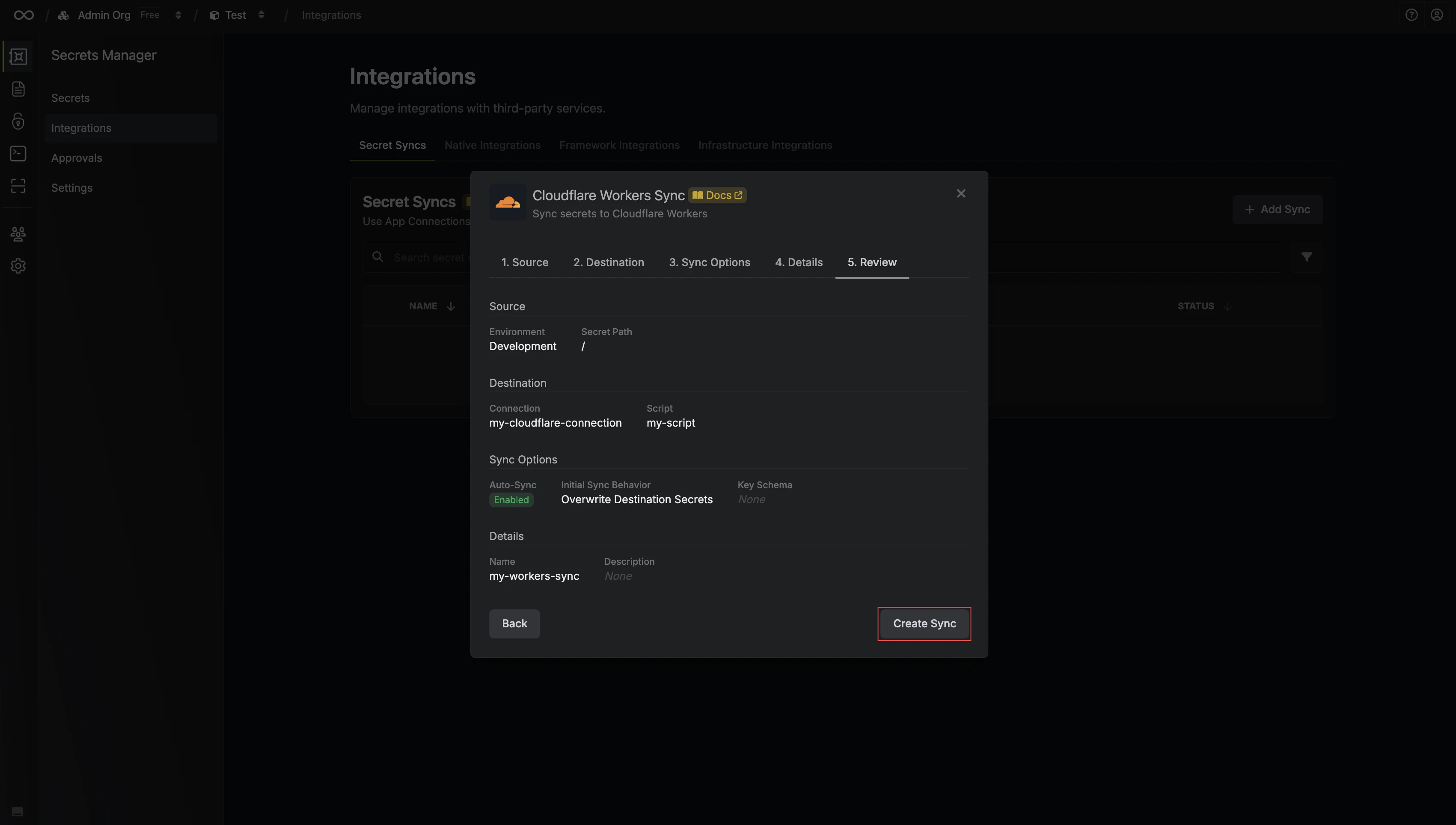Click the Free plan badge
The width and height of the screenshot is (1456, 825).
pyautogui.click(x=149, y=15)
